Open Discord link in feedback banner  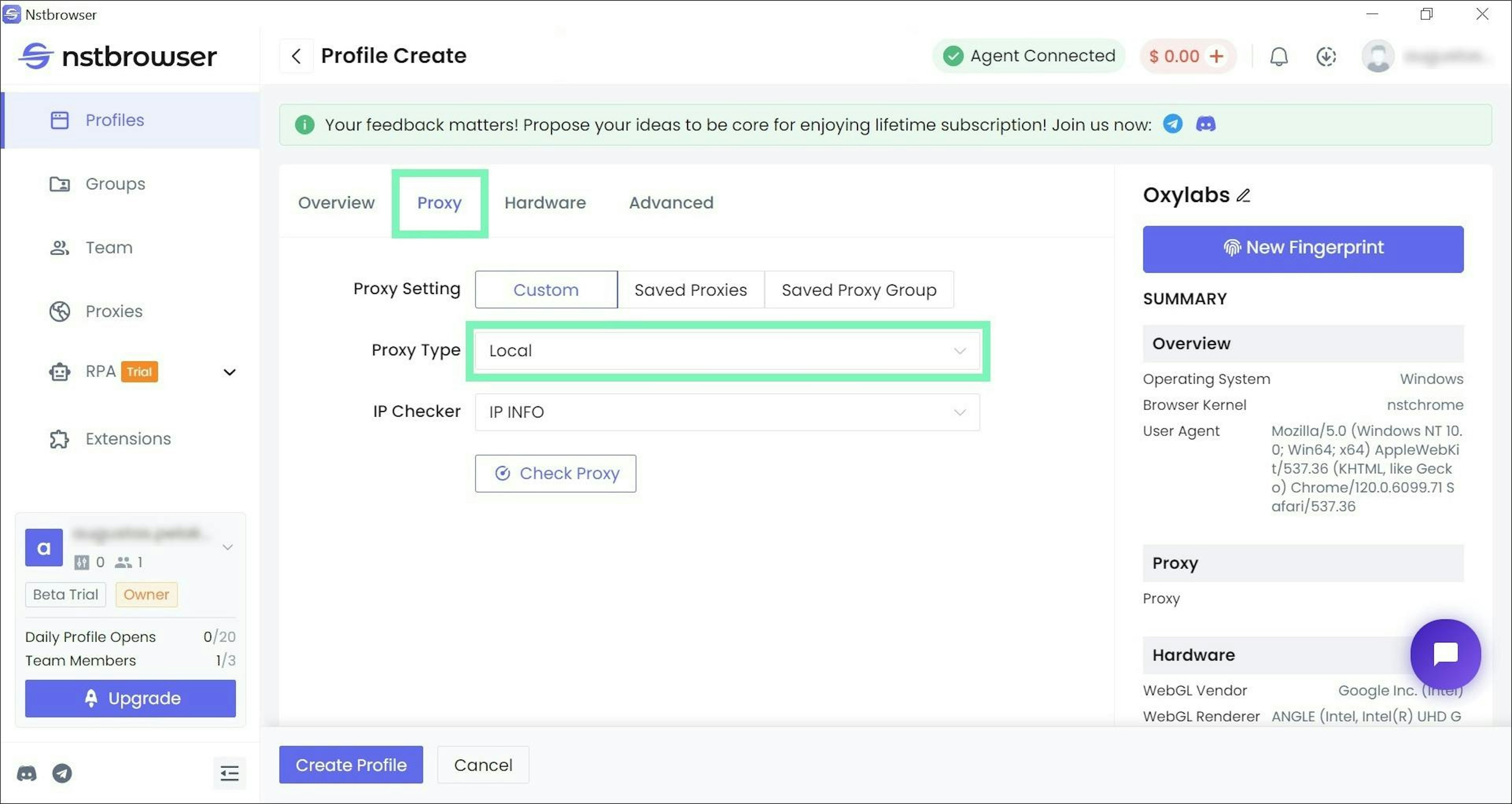click(1206, 124)
